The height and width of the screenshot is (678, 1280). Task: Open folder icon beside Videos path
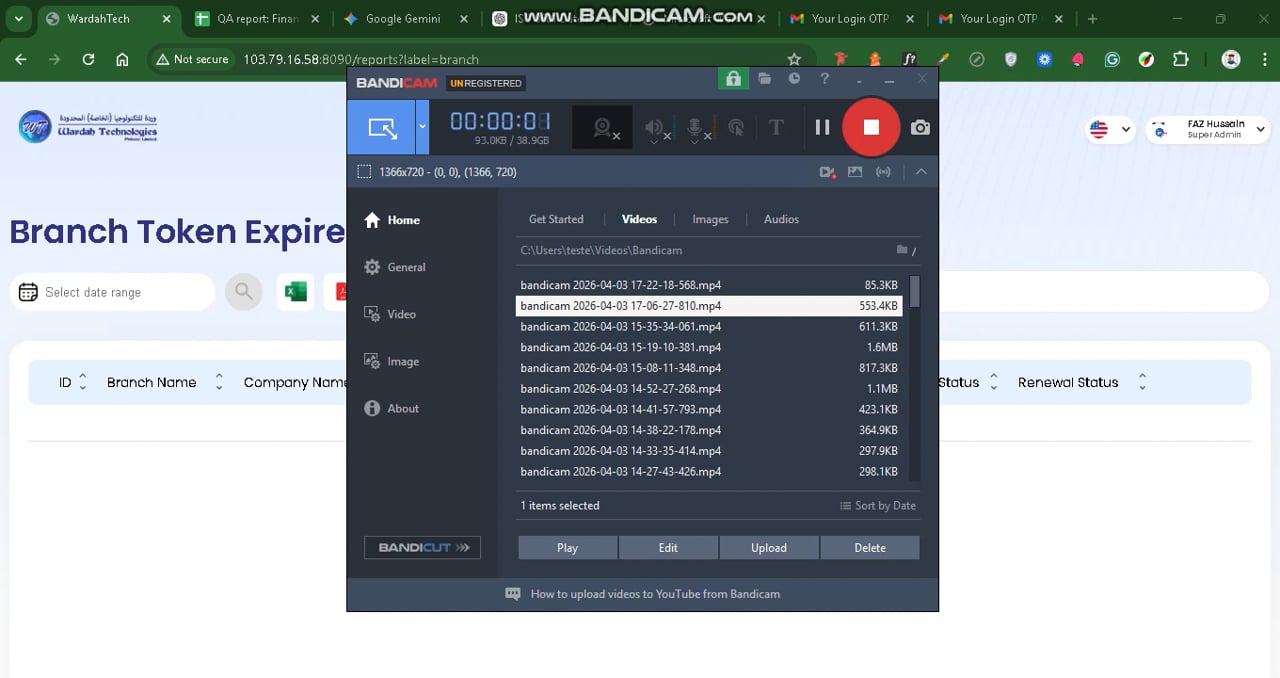902,250
